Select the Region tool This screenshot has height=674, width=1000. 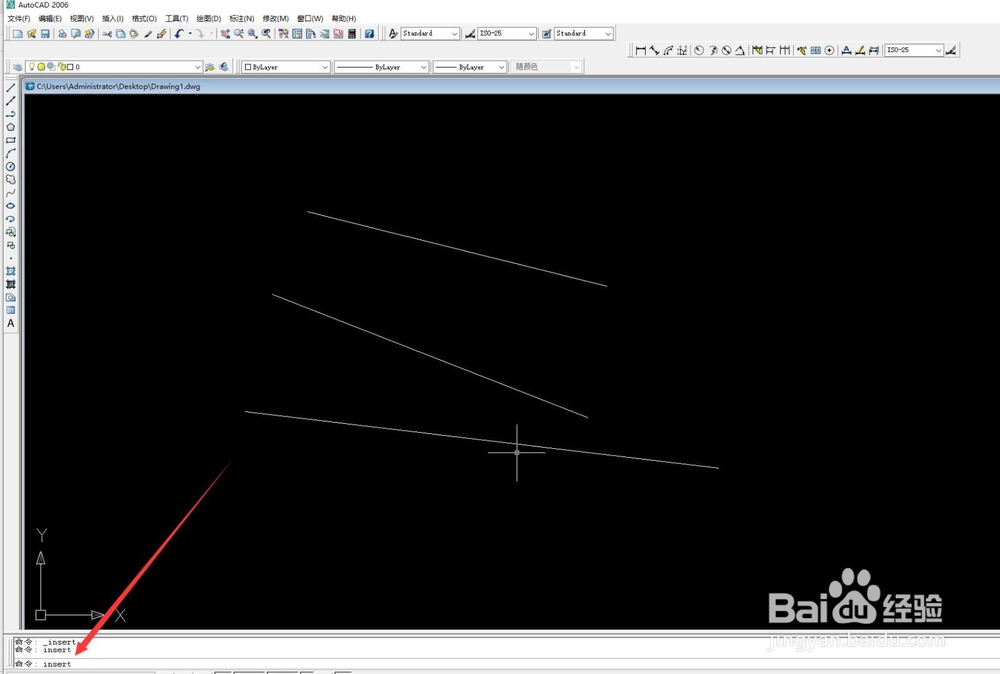pos(10,297)
